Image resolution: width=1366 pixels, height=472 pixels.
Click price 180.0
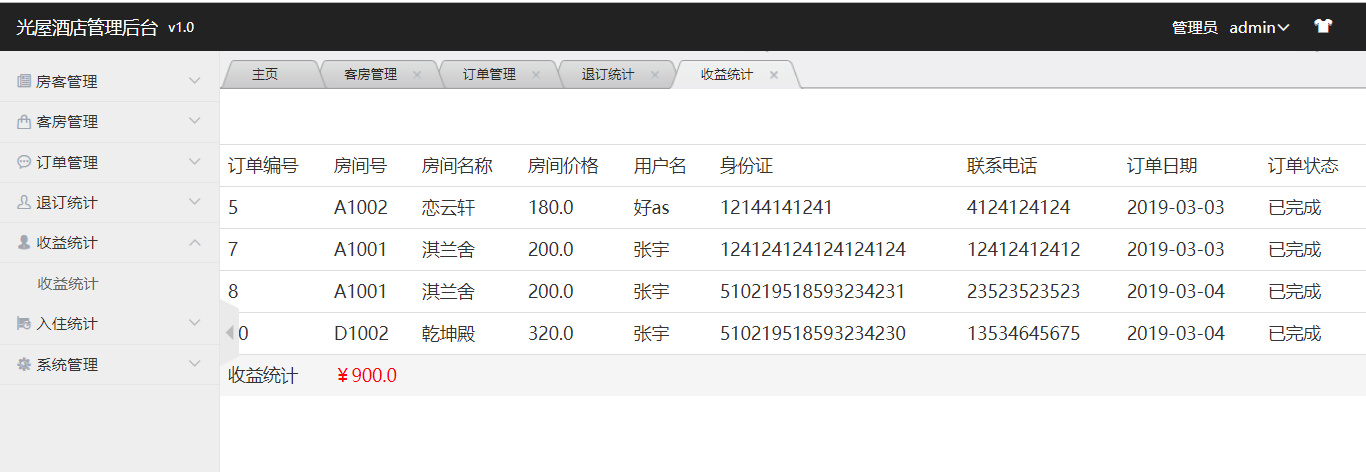tap(551, 208)
